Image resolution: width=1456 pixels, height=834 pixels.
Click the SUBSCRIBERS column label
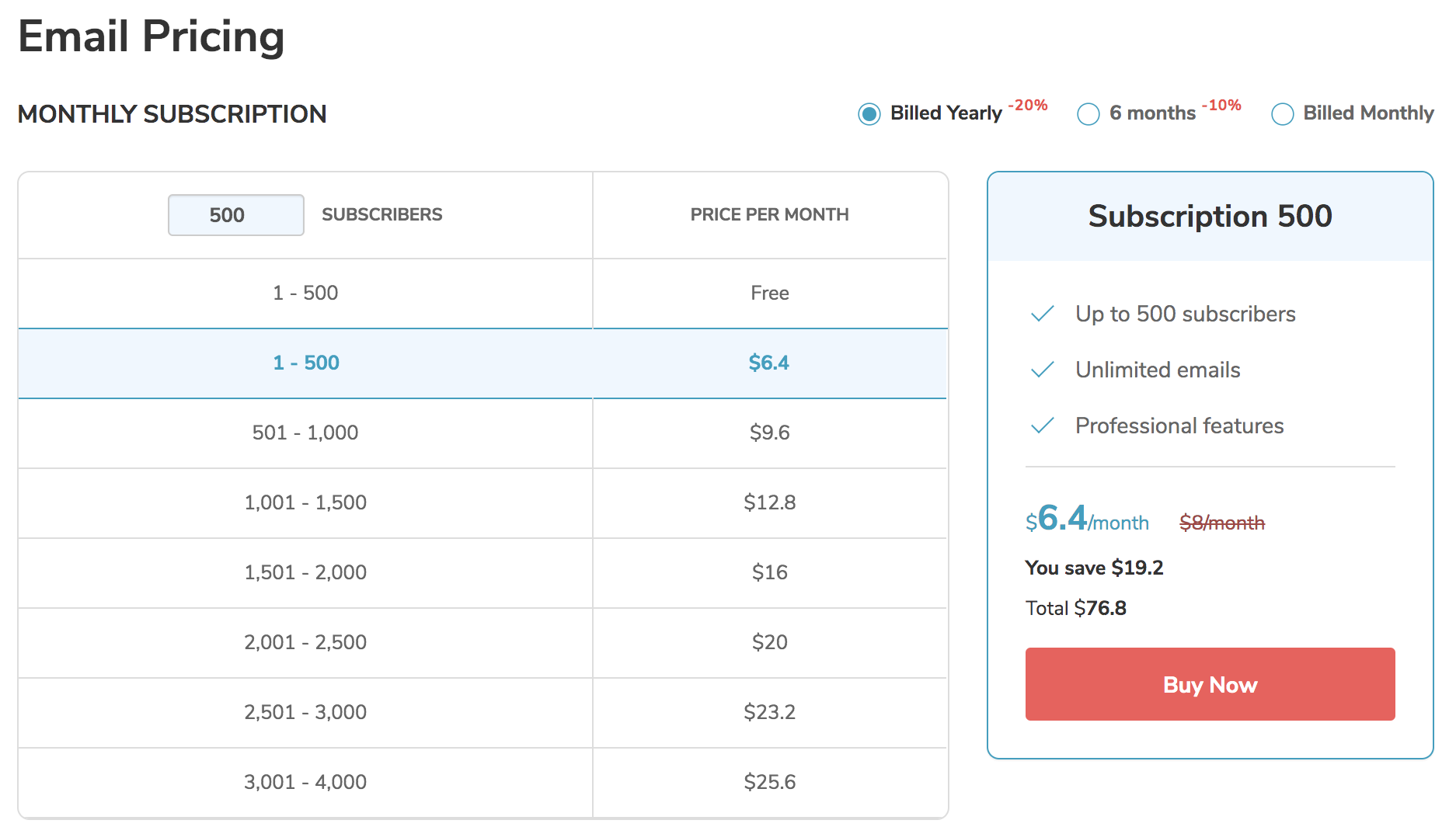pos(382,214)
